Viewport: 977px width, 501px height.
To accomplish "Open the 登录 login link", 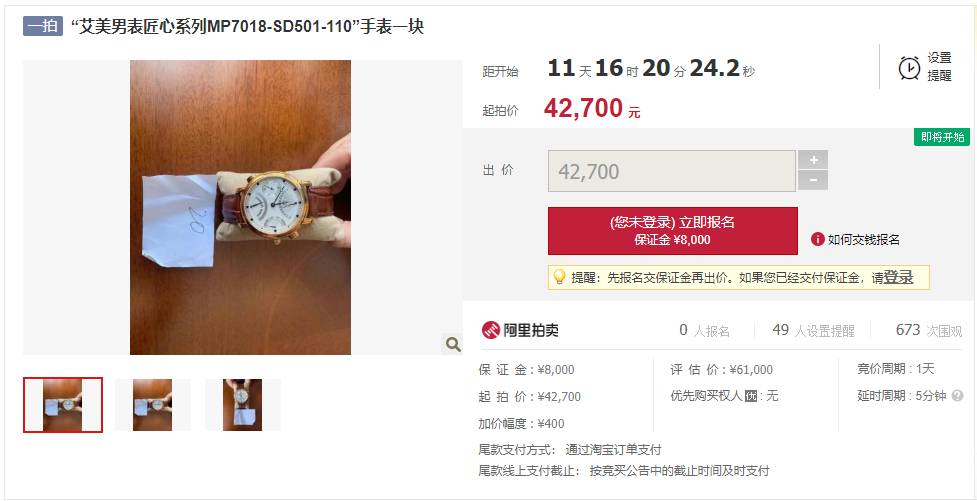I will click(x=898, y=278).
